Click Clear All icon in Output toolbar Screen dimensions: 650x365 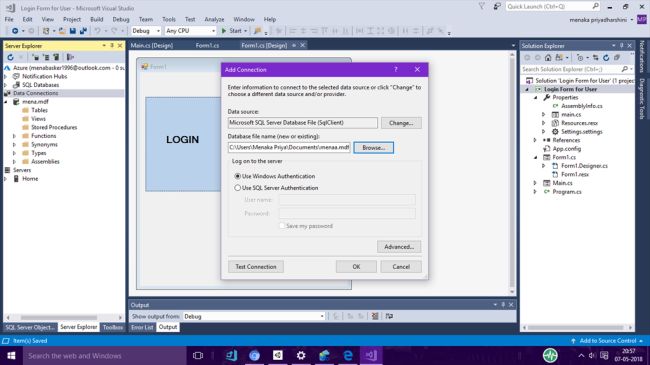(375, 316)
